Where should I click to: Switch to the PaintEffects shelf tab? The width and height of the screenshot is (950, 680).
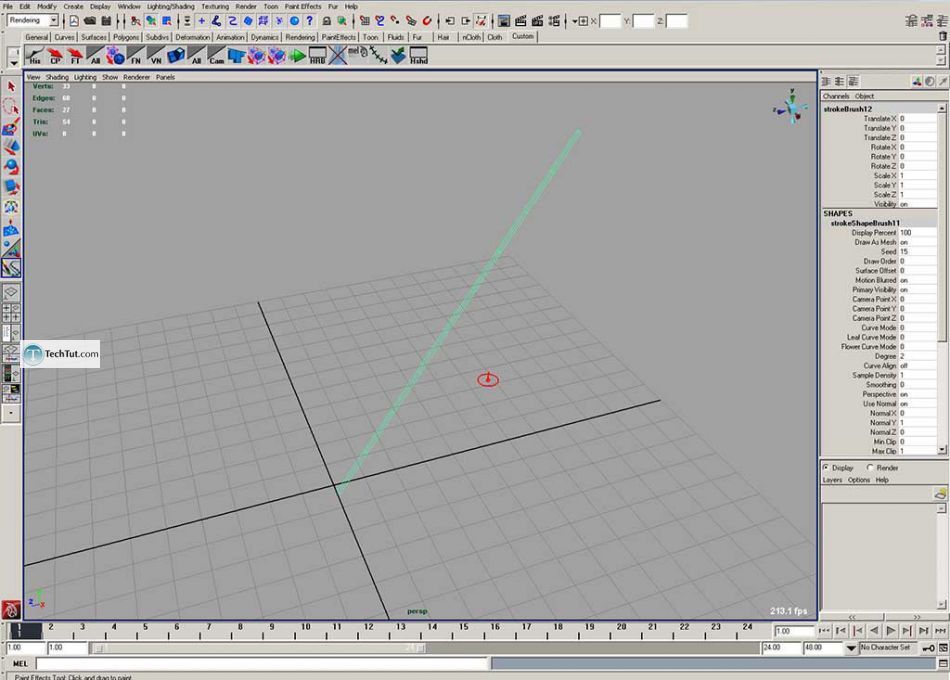[x=339, y=37]
